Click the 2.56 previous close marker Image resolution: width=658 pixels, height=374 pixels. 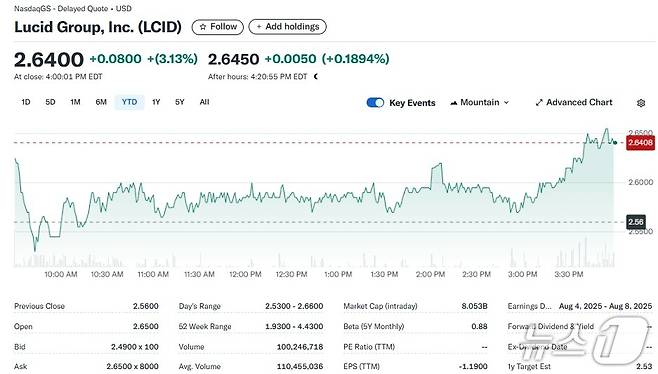[636, 222]
